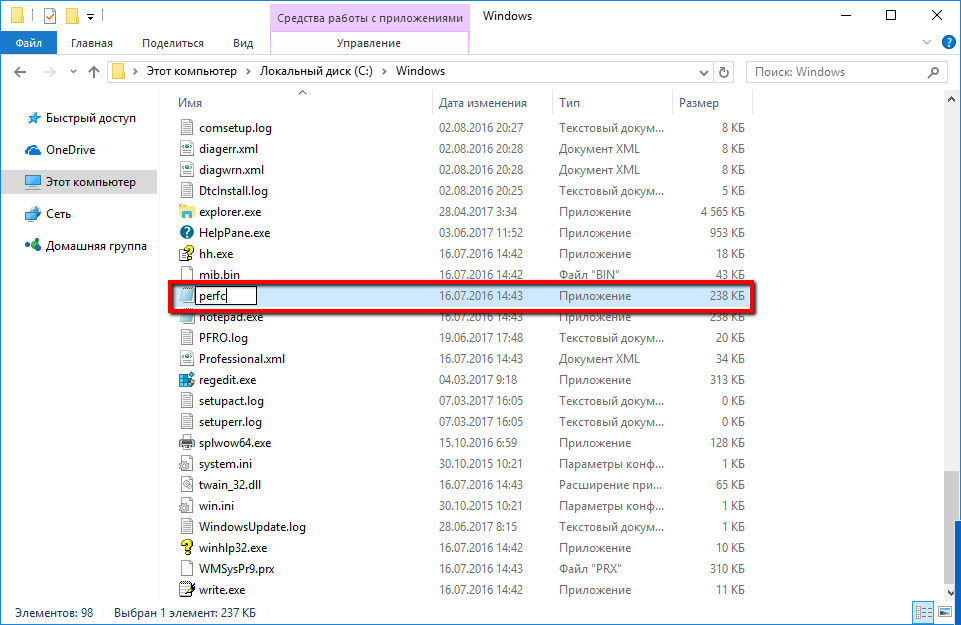Click the regedit.exe registry icon
Image resolution: width=961 pixels, height=625 pixels.
[x=187, y=380]
